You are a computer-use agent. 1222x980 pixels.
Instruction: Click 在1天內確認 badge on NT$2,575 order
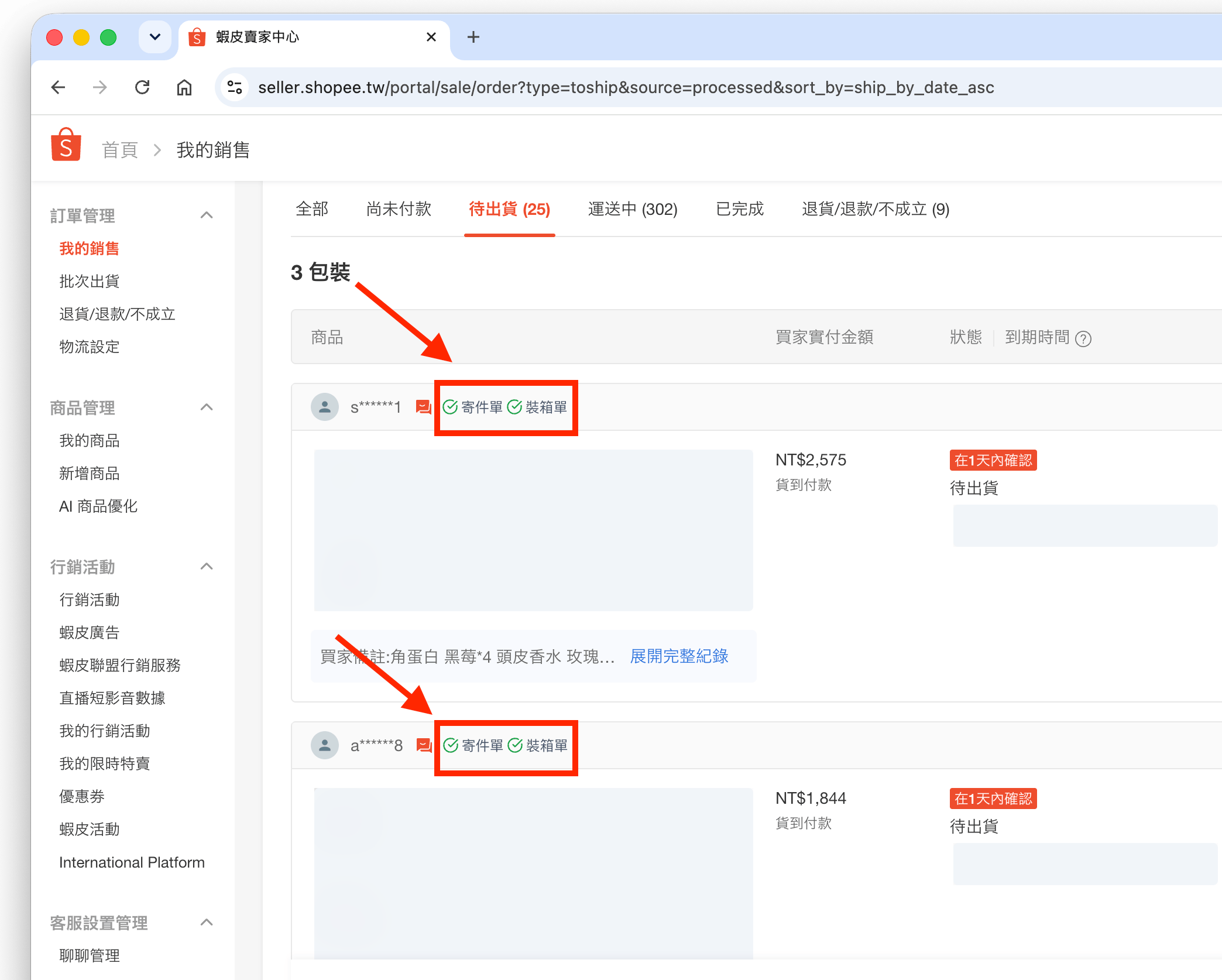pos(993,460)
